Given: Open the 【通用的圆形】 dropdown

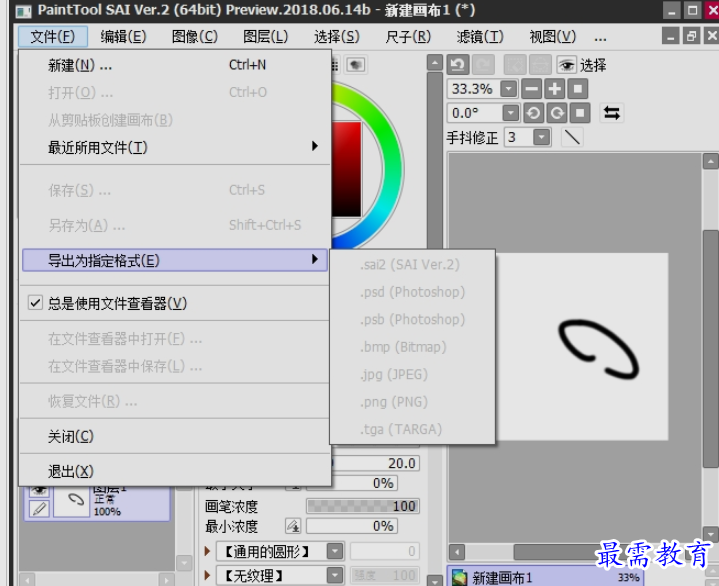Looking at the screenshot, I should pos(335,551).
